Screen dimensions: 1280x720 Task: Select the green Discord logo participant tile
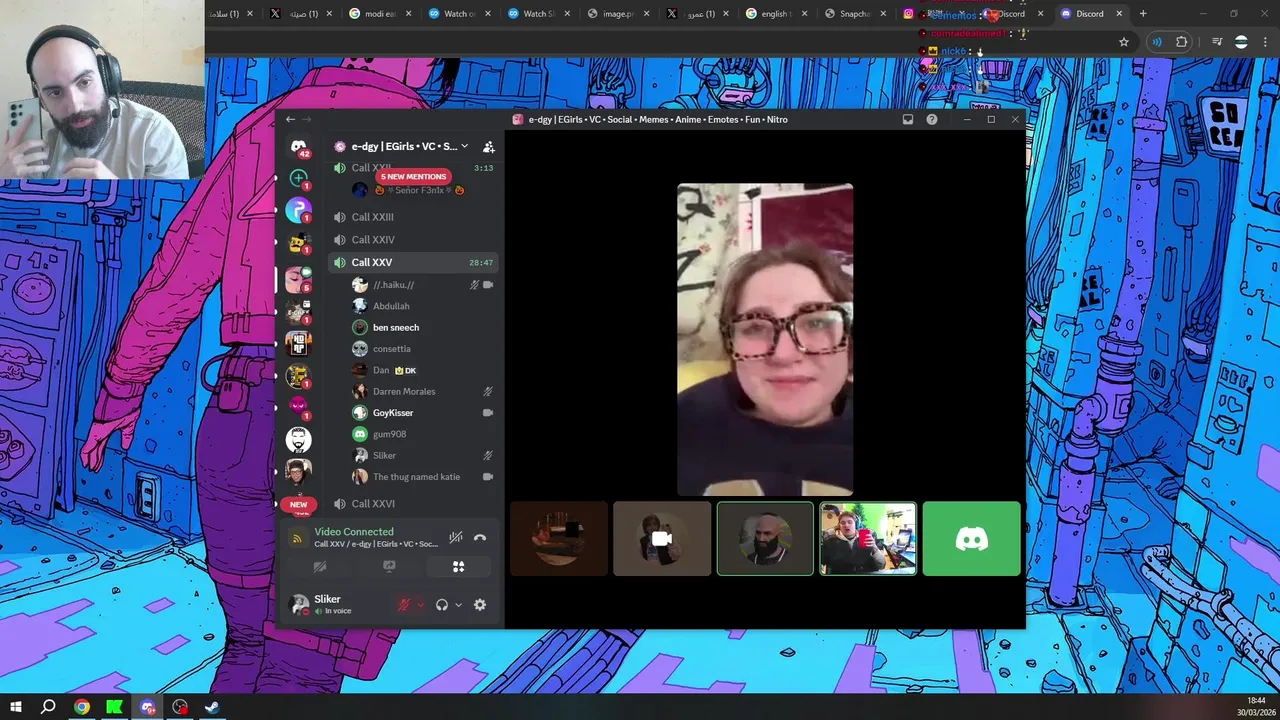(972, 539)
